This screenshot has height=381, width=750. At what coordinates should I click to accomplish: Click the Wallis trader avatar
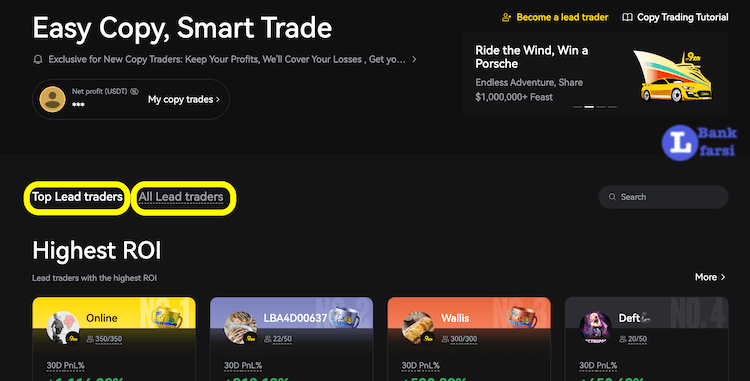(418, 327)
